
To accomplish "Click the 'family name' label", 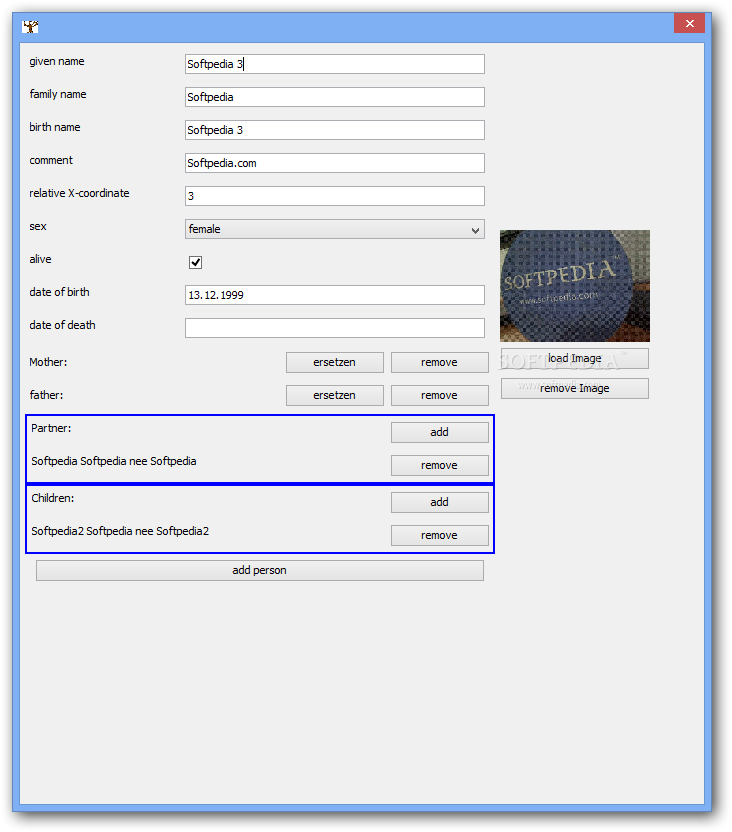I will [x=58, y=94].
